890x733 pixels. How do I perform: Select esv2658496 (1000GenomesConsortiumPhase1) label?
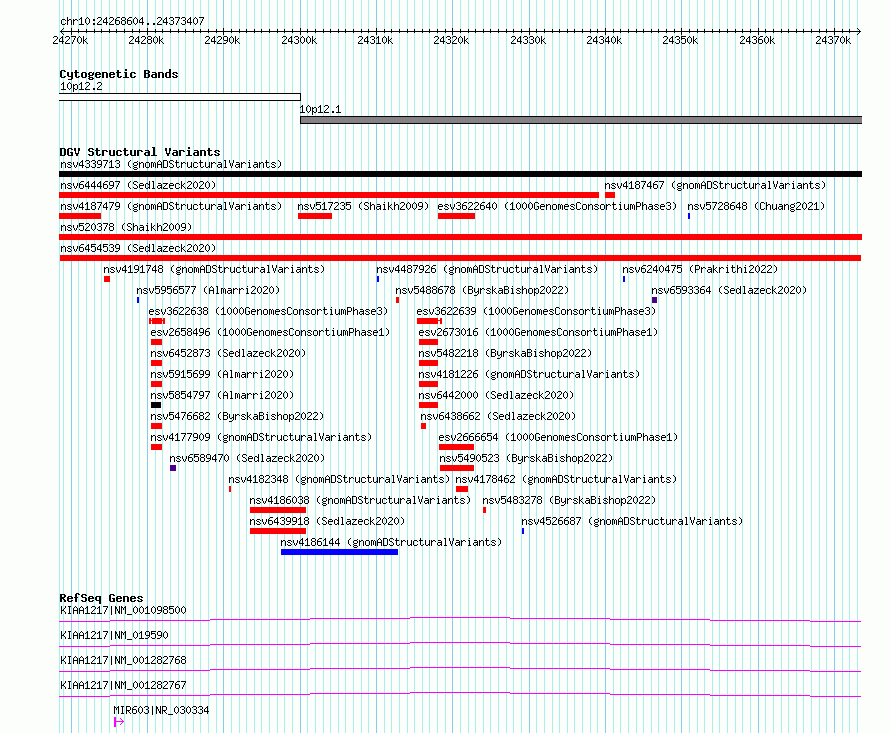click(x=270, y=332)
